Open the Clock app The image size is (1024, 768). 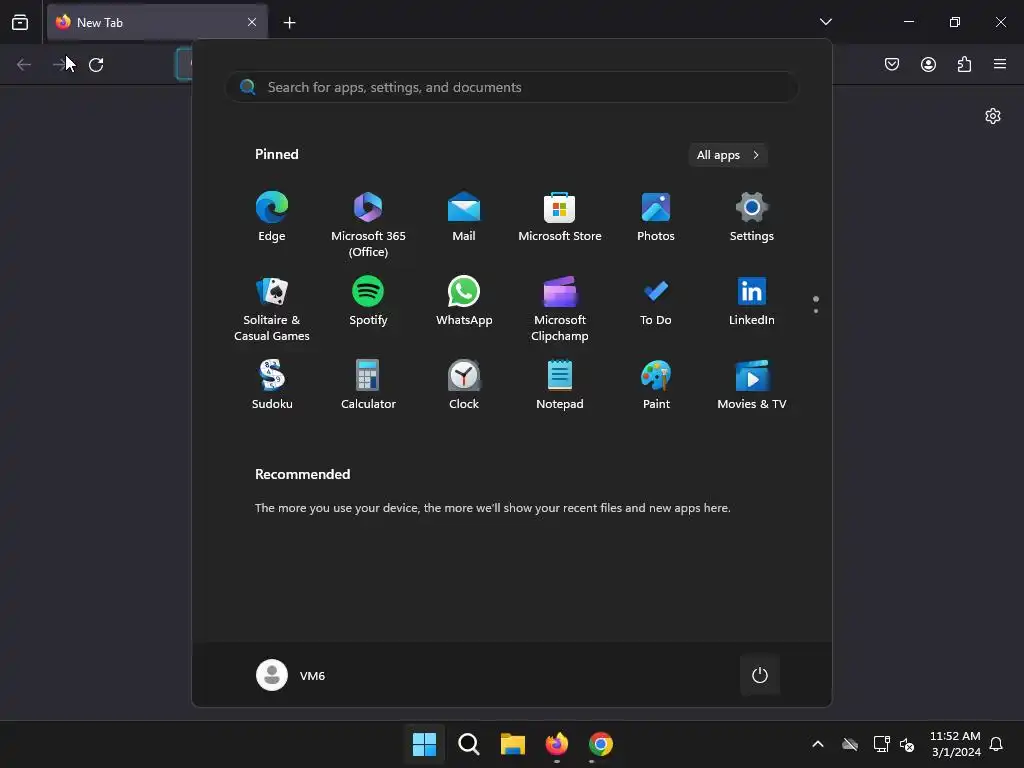click(464, 385)
